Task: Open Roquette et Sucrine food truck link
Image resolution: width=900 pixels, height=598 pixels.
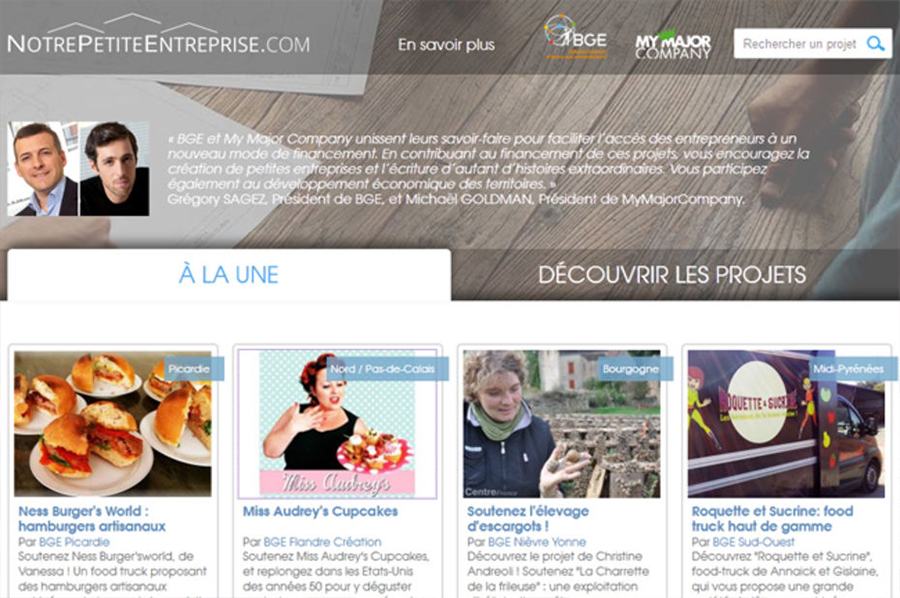Action: click(772, 519)
